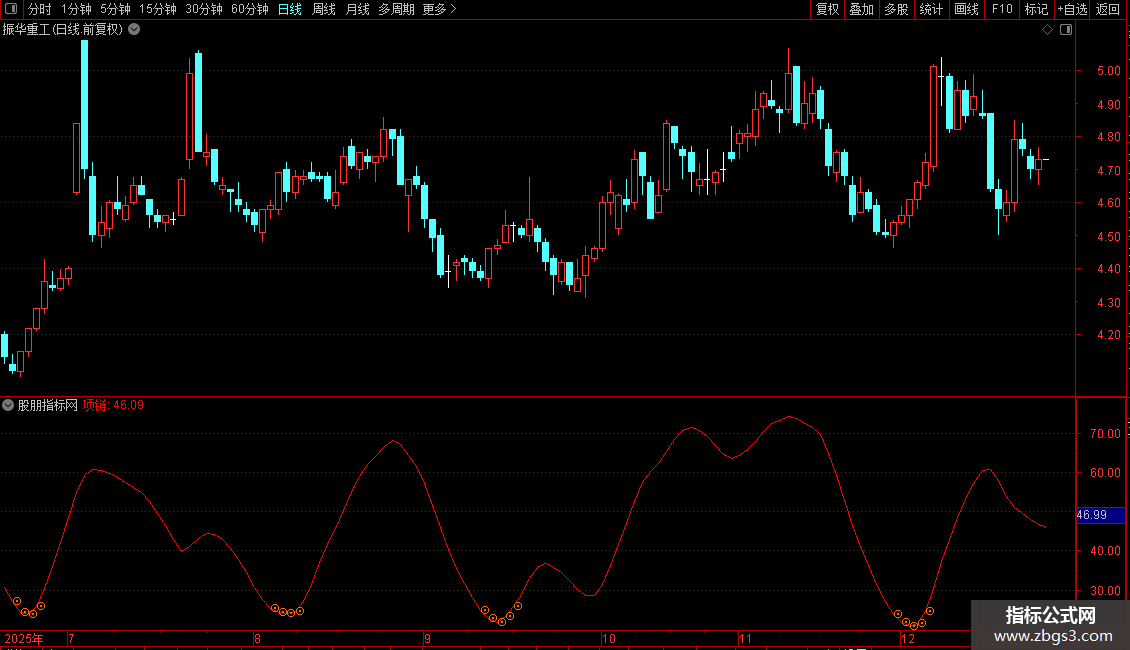This screenshot has height=650, width=1130.
Task: Click the 叠加 overlay button
Action: point(861,9)
